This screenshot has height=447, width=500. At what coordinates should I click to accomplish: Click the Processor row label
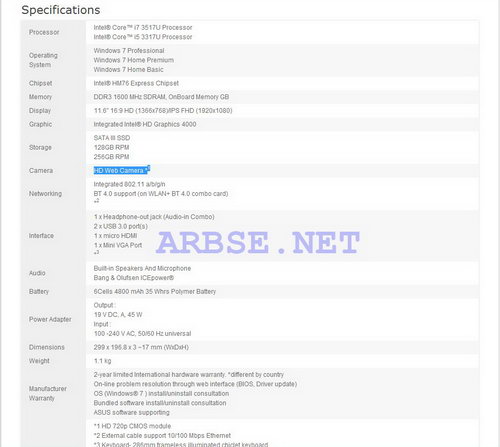44,32
